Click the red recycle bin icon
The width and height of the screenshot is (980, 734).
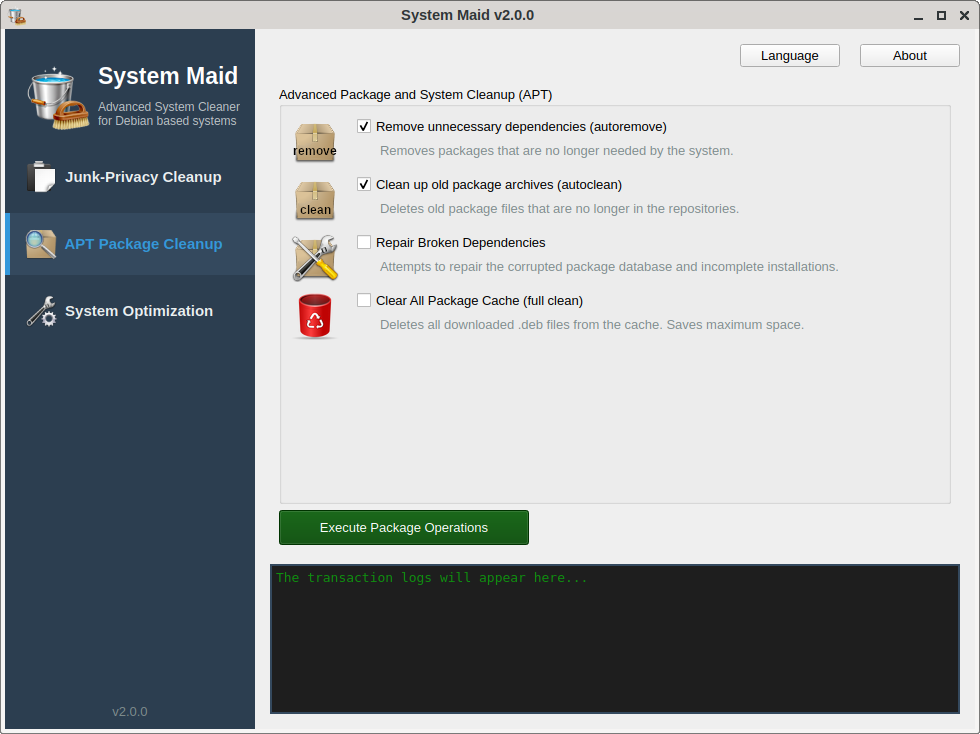(315, 316)
